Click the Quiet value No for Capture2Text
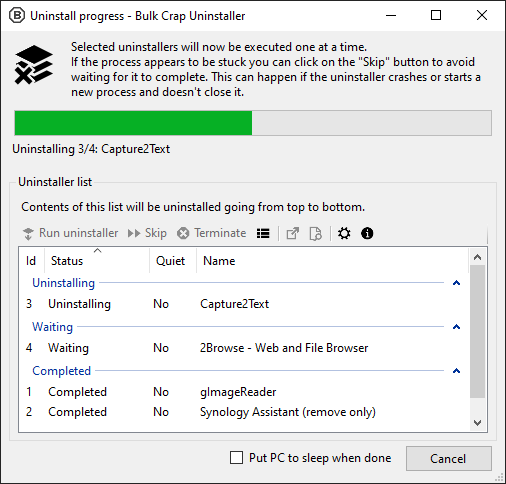The height and width of the screenshot is (484, 506). click(161, 304)
